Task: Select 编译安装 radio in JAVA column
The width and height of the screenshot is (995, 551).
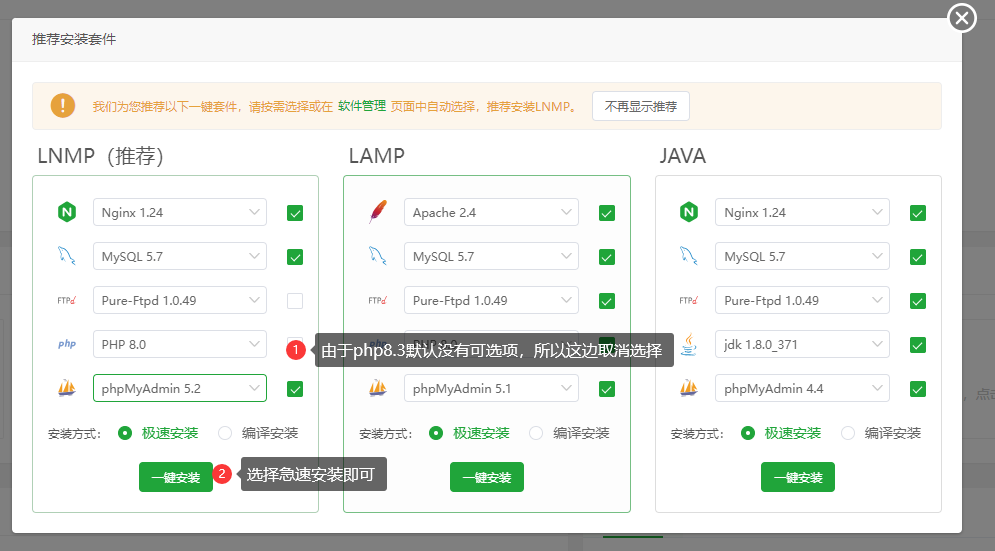Action: 847,433
